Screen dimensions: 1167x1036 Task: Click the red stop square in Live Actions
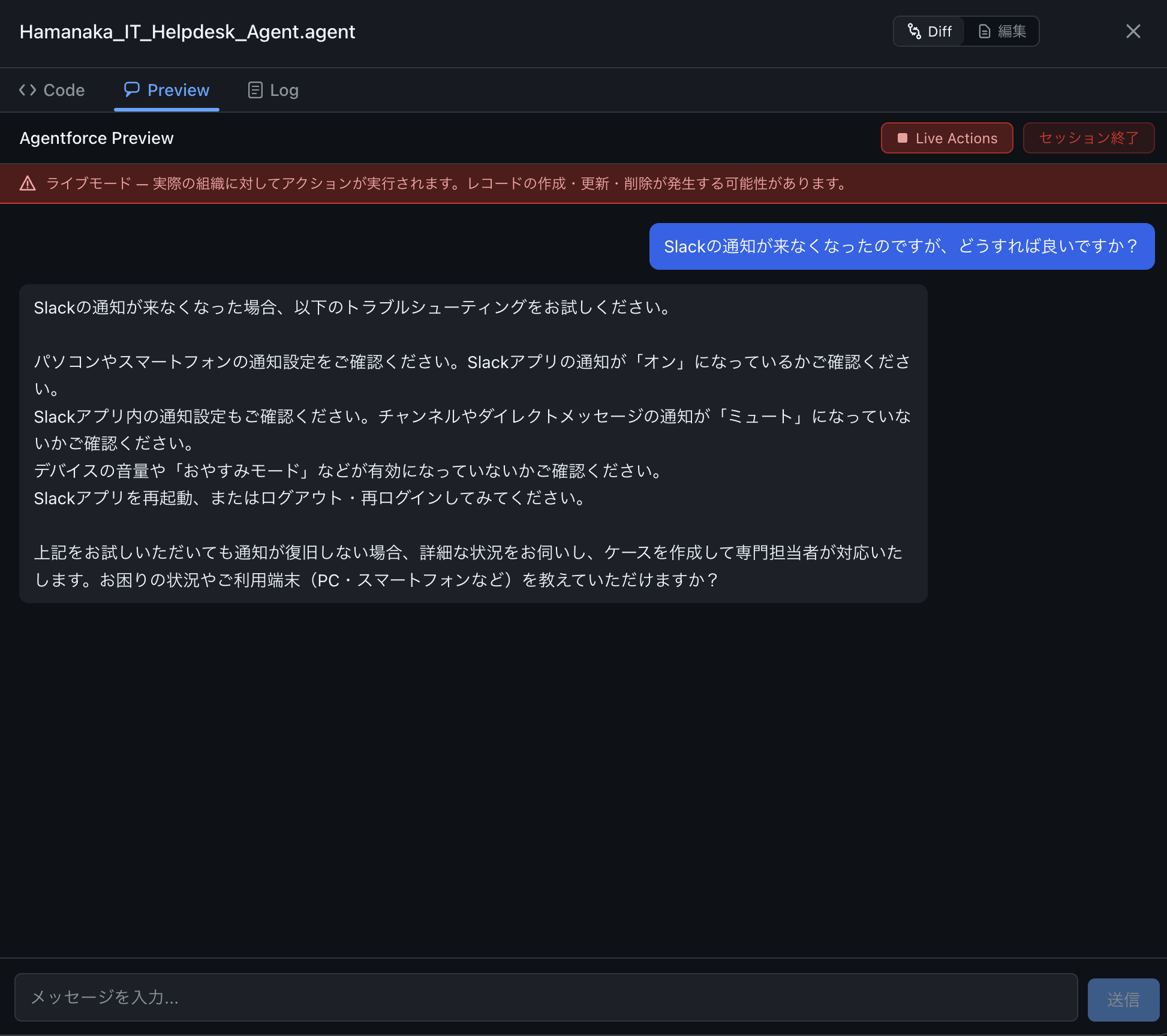pos(902,138)
